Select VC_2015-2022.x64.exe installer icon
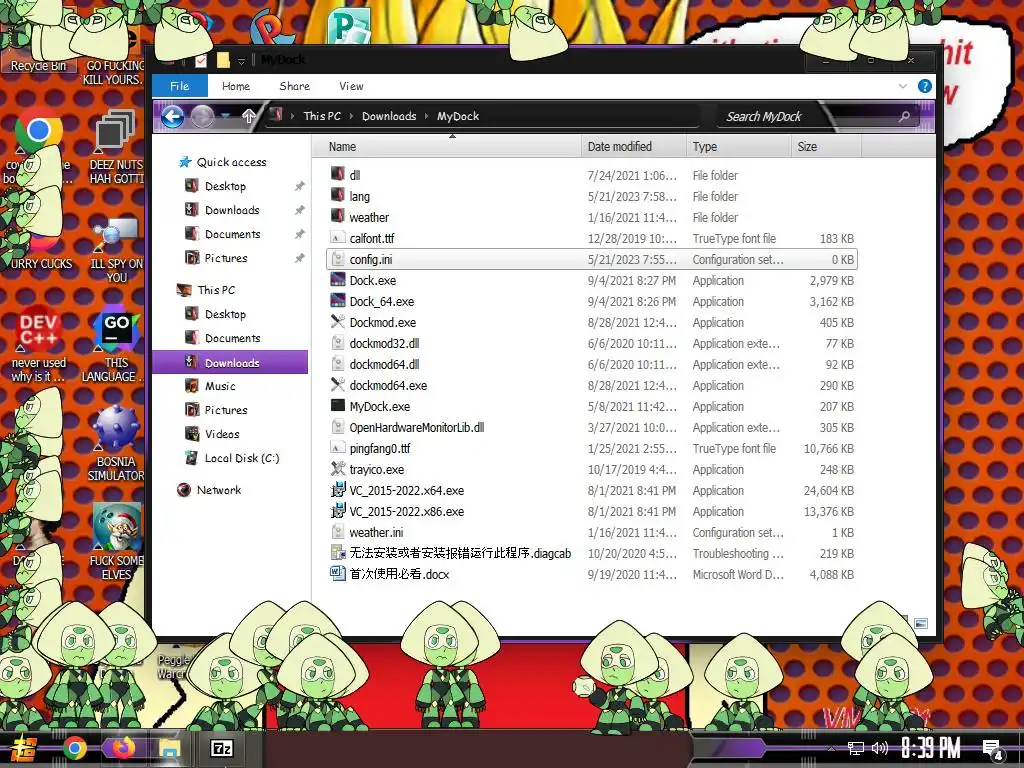Image resolution: width=1024 pixels, height=768 pixels. 338,490
